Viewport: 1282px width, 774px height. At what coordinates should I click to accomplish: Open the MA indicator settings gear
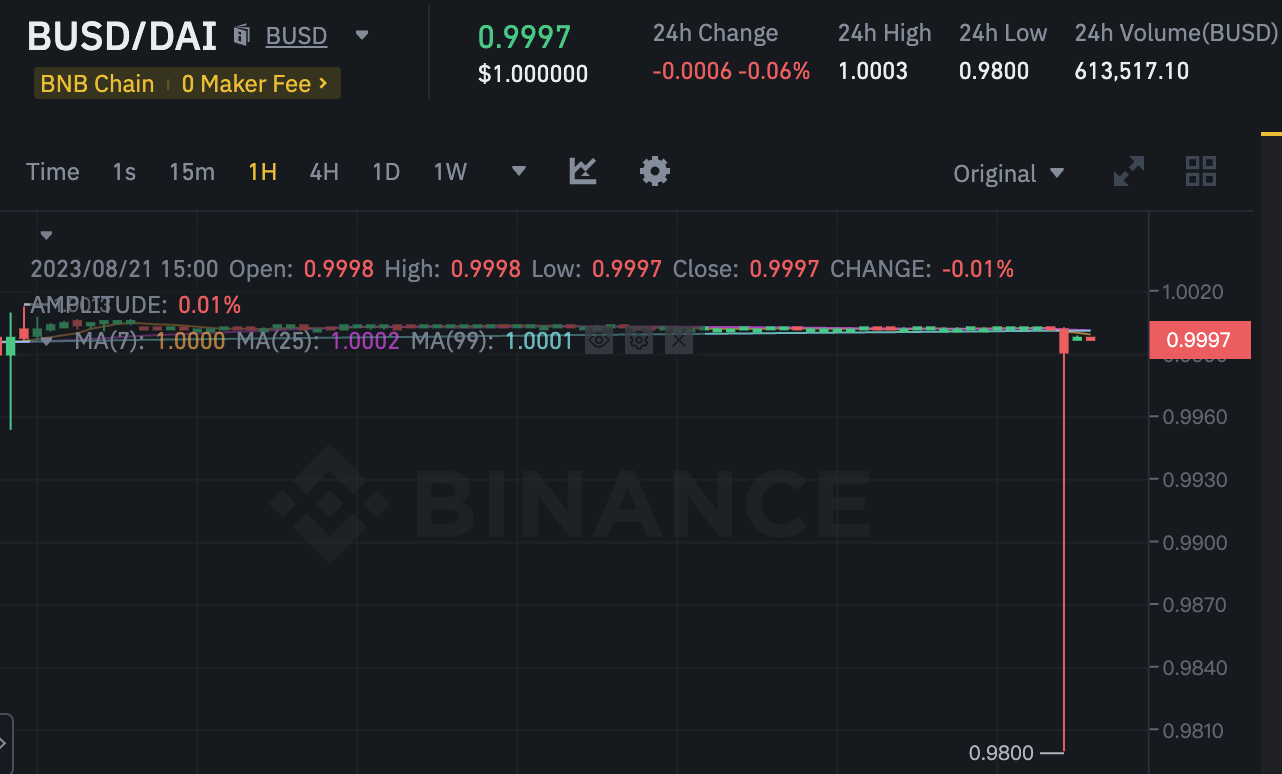pos(639,340)
